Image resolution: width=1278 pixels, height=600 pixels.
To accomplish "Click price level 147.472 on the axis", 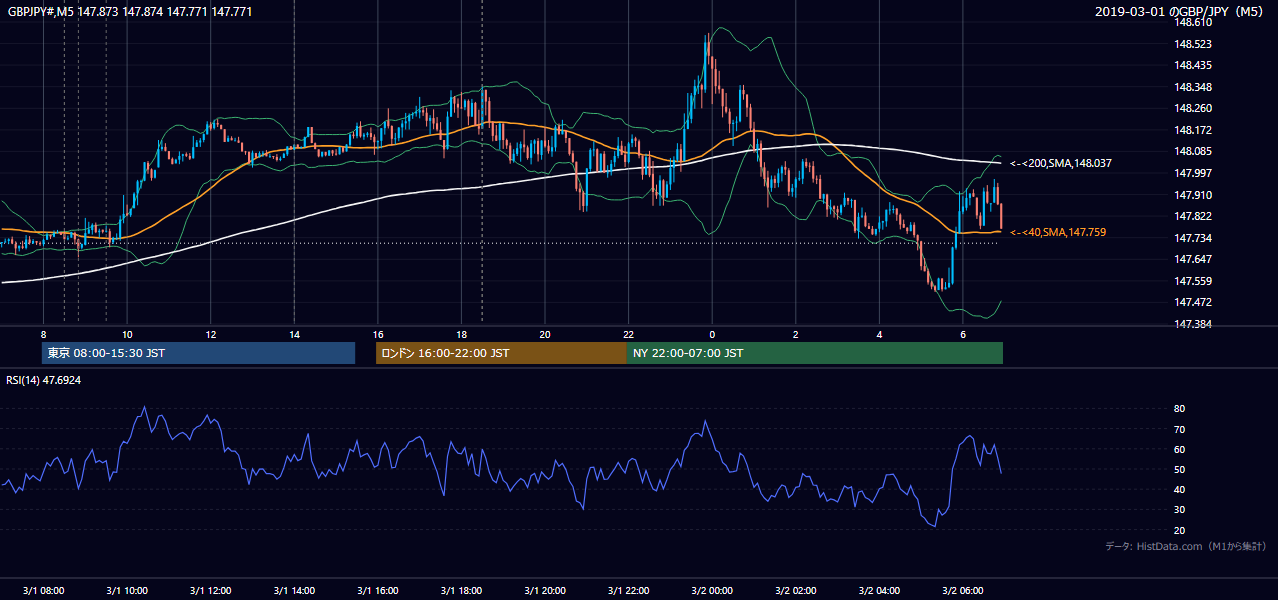I will (x=1193, y=302).
